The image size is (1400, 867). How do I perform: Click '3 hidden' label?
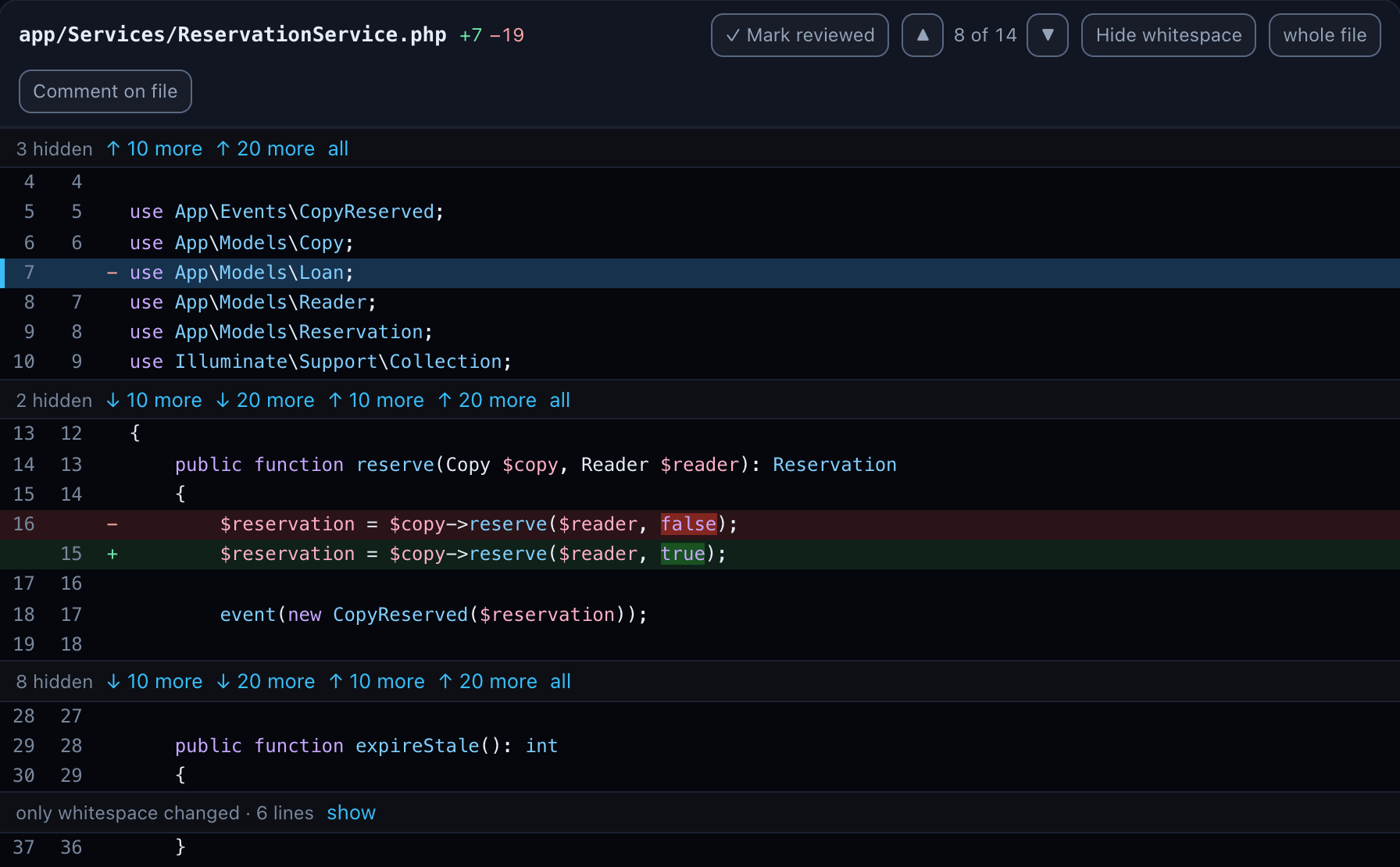click(55, 148)
